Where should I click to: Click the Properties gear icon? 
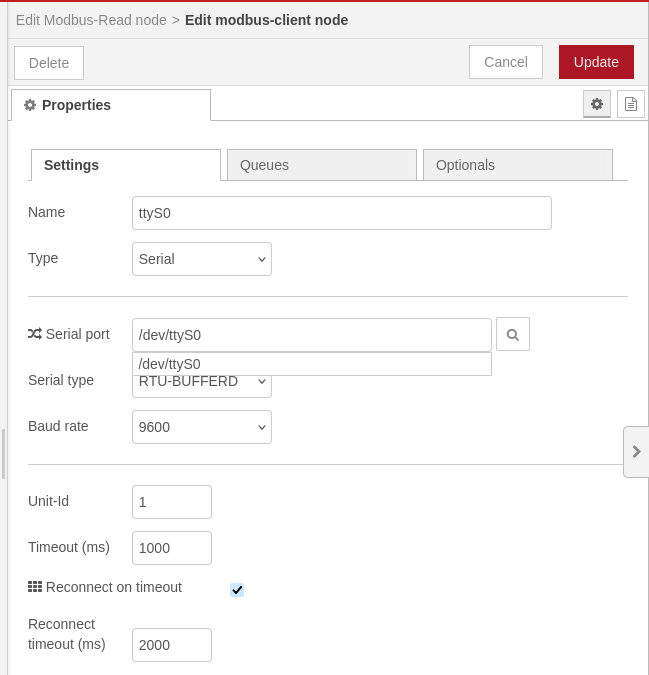tap(30, 105)
